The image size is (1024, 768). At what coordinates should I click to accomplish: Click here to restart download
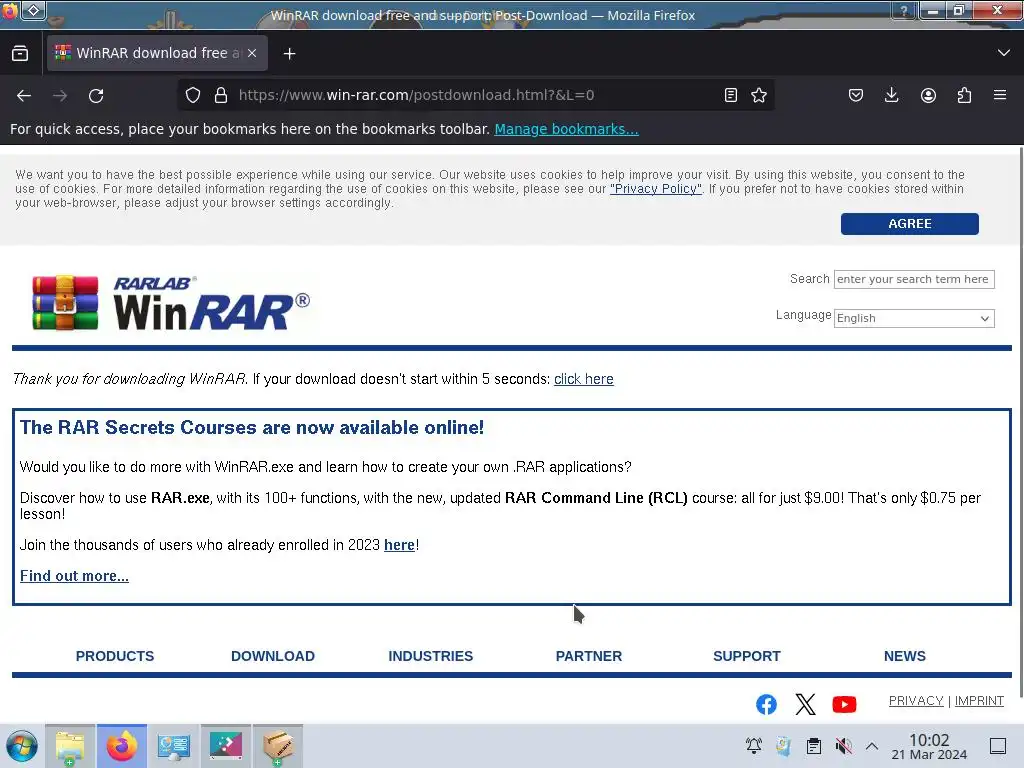583,379
